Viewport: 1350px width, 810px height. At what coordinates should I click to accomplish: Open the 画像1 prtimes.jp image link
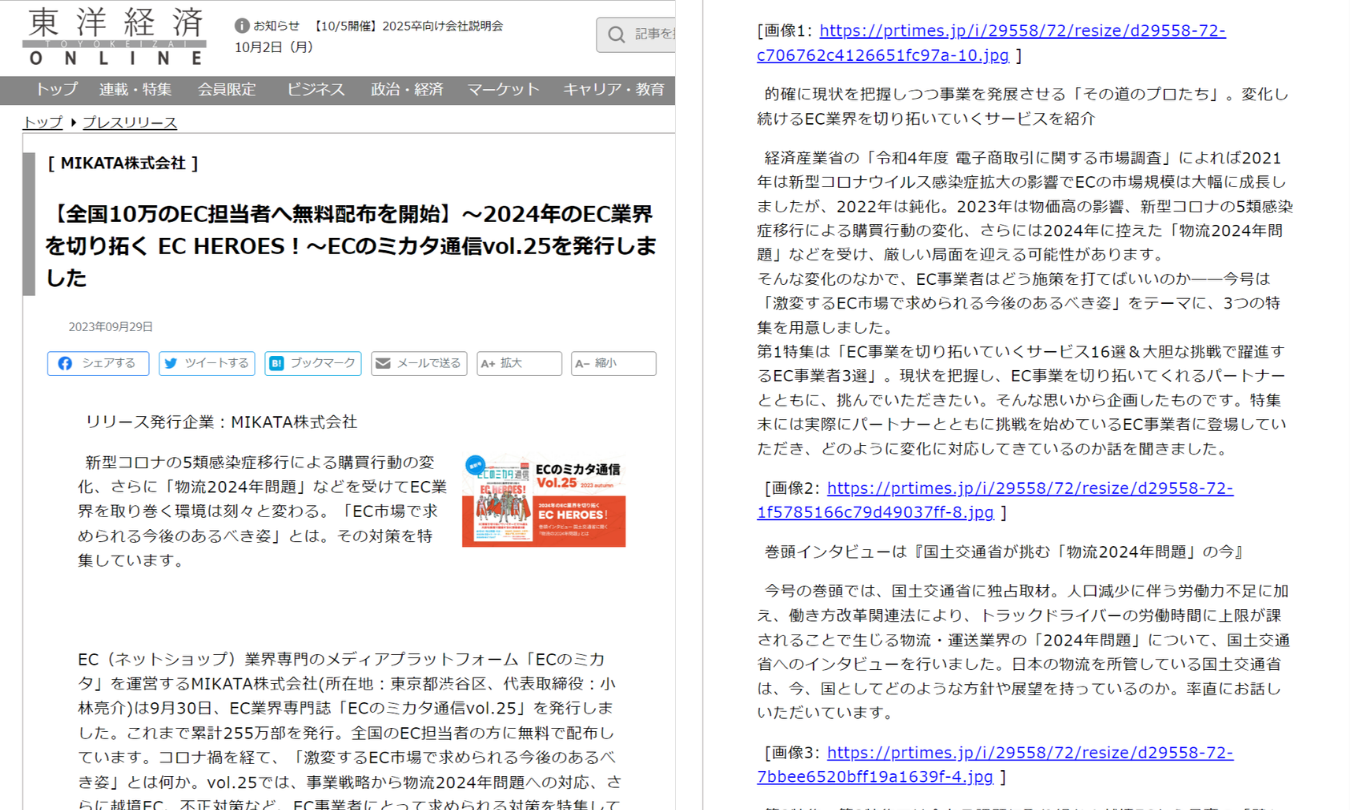point(991,43)
